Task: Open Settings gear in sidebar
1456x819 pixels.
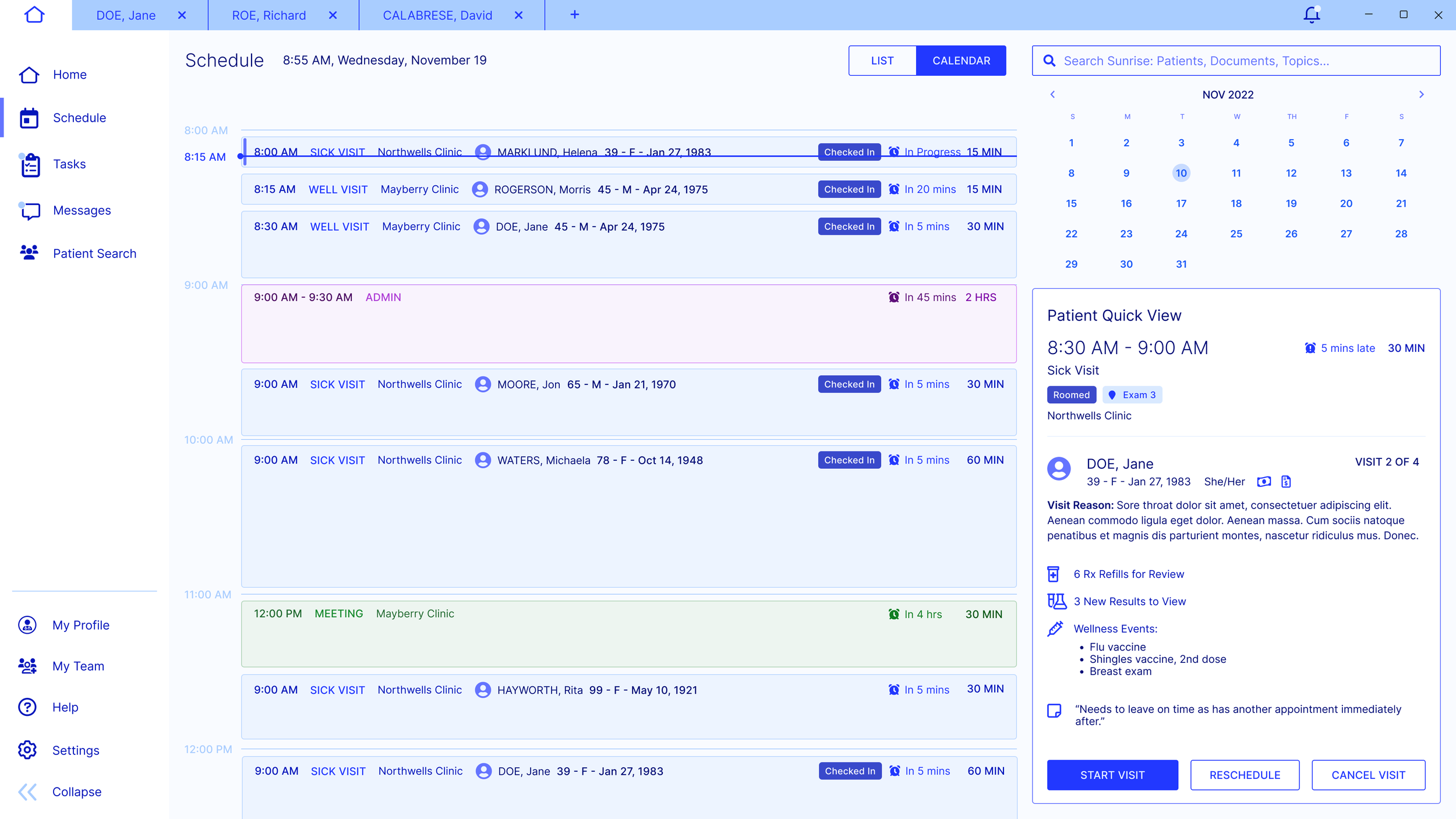Action: pos(27,750)
